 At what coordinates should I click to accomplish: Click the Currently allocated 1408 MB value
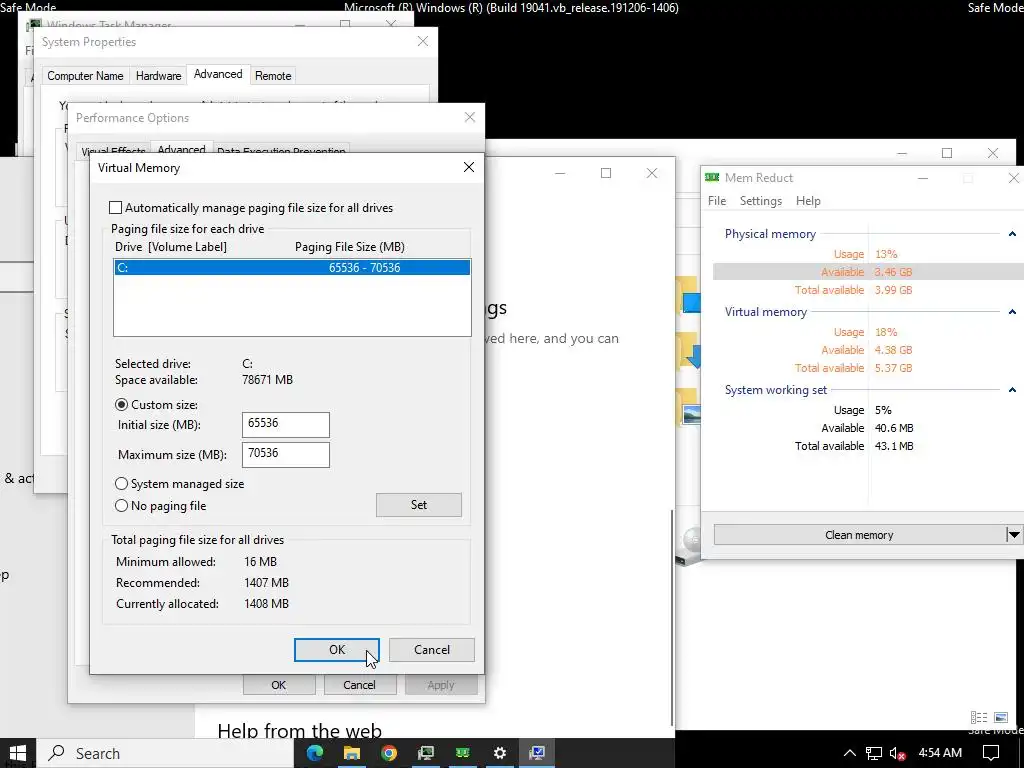tap(266, 604)
